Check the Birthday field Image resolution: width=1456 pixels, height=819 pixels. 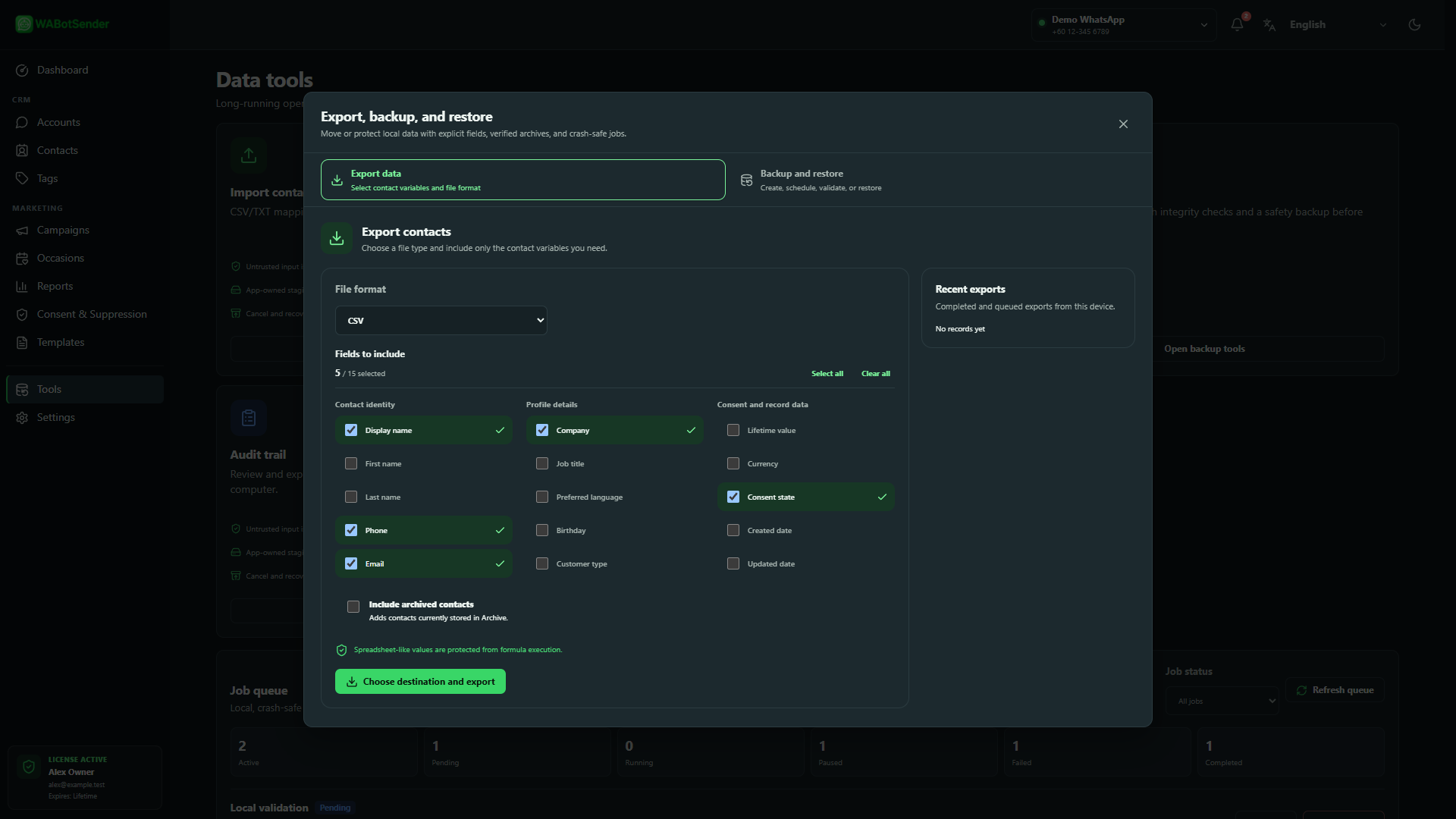click(x=542, y=530)
